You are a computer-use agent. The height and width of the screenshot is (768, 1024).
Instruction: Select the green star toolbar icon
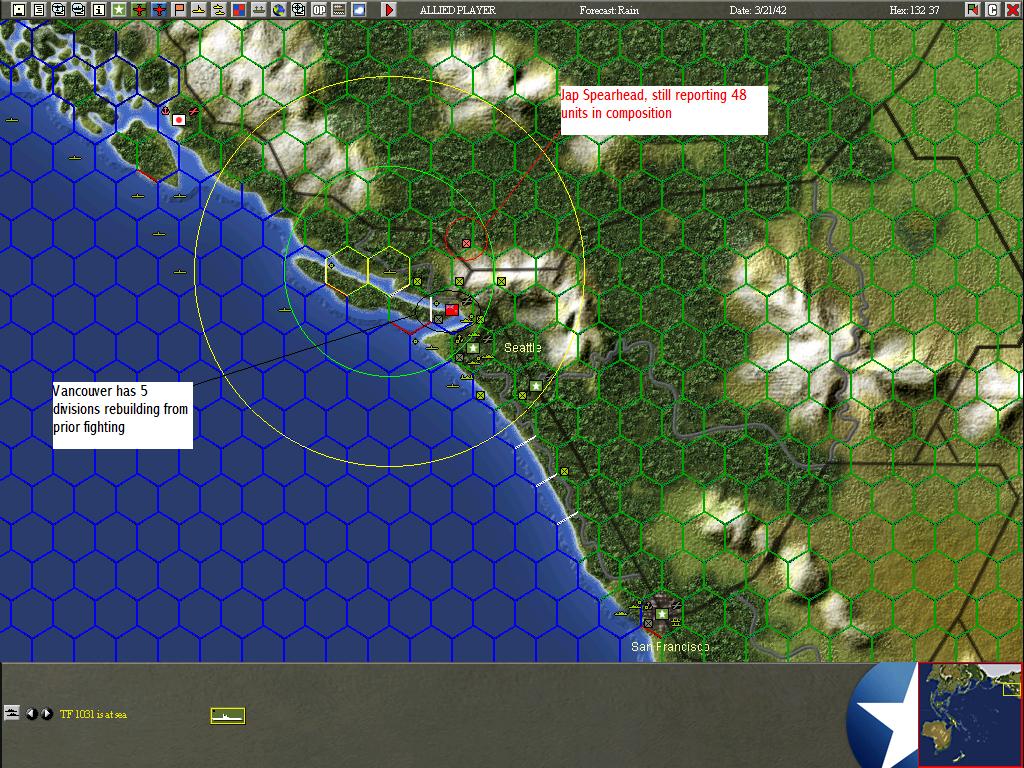118,9
